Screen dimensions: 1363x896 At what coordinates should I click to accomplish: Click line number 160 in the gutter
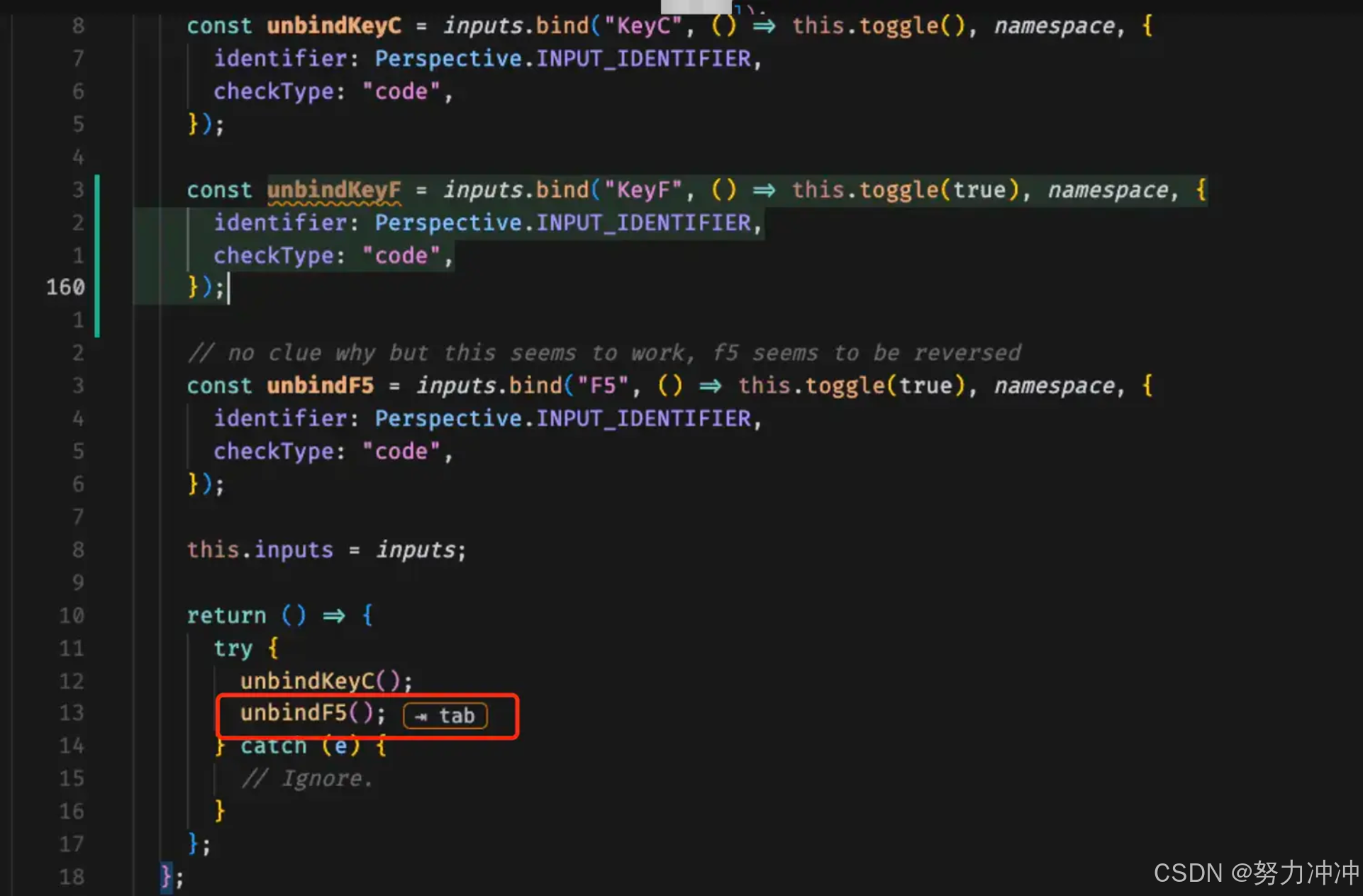point(65,287)
